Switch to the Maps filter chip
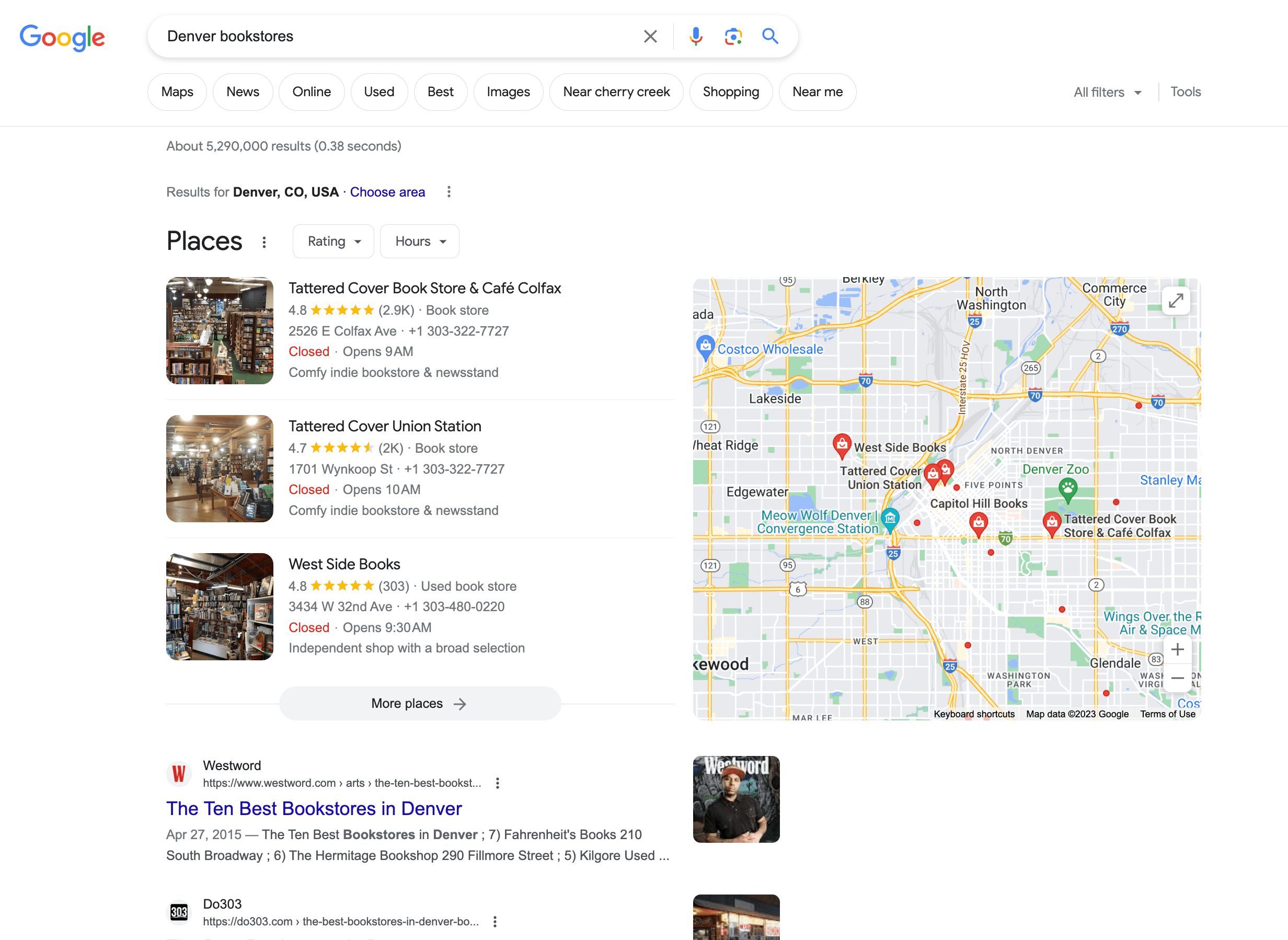The image size is (1288, 940). point(177,92)
